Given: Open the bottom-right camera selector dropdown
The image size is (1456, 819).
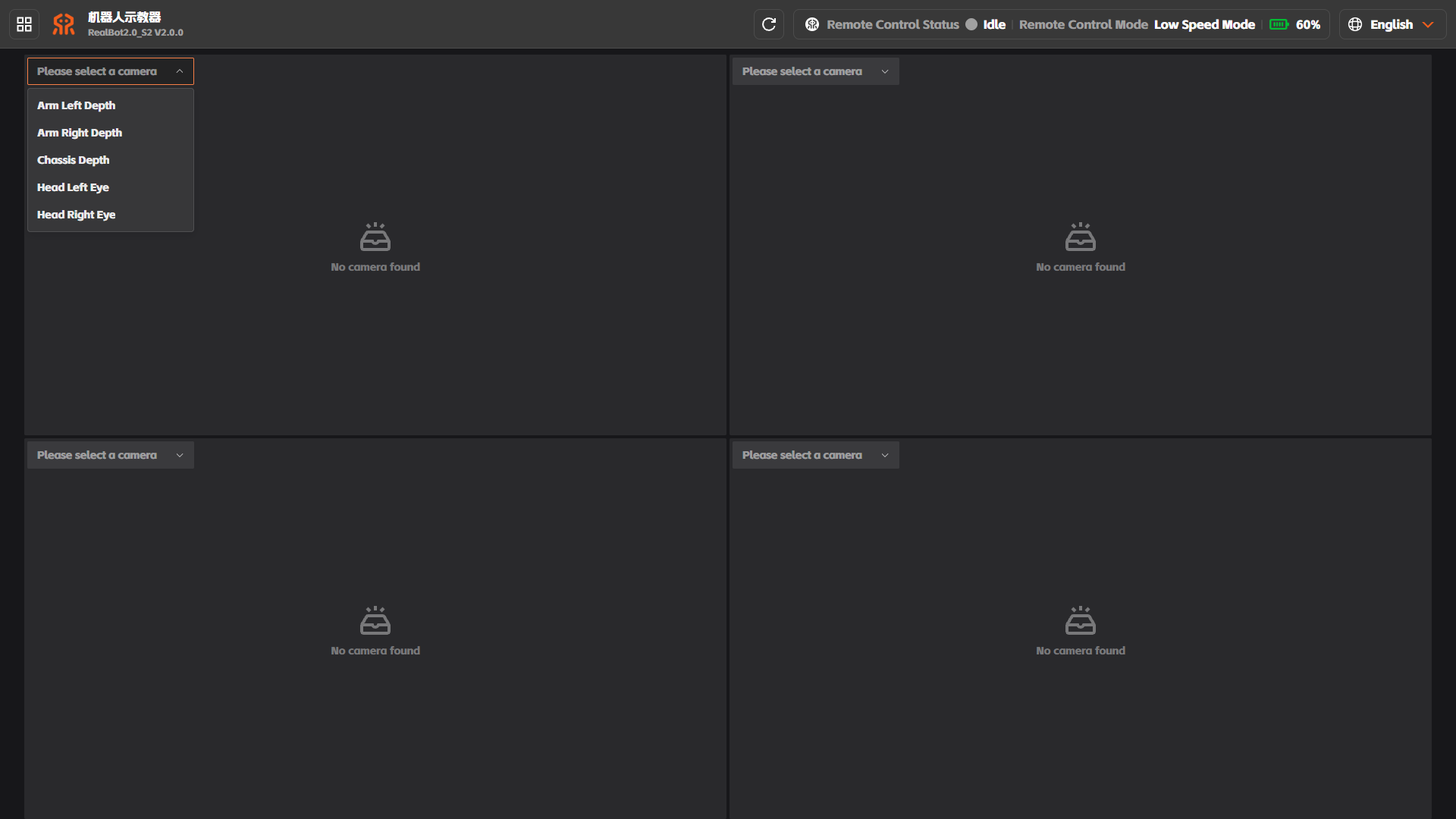Looking at the screenshot, I should pyautogui.click(x=816, y=455).
